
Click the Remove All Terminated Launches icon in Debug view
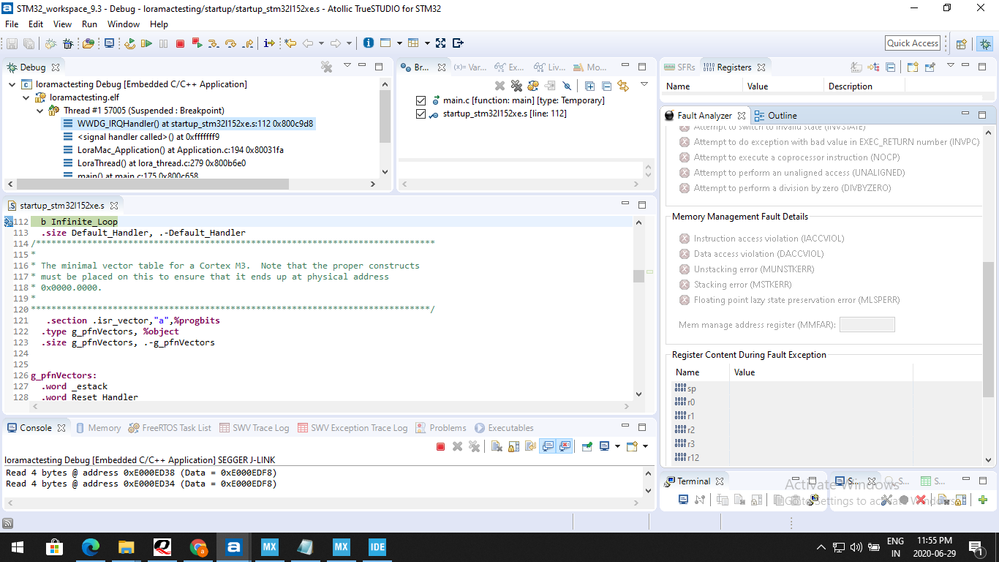326,67
